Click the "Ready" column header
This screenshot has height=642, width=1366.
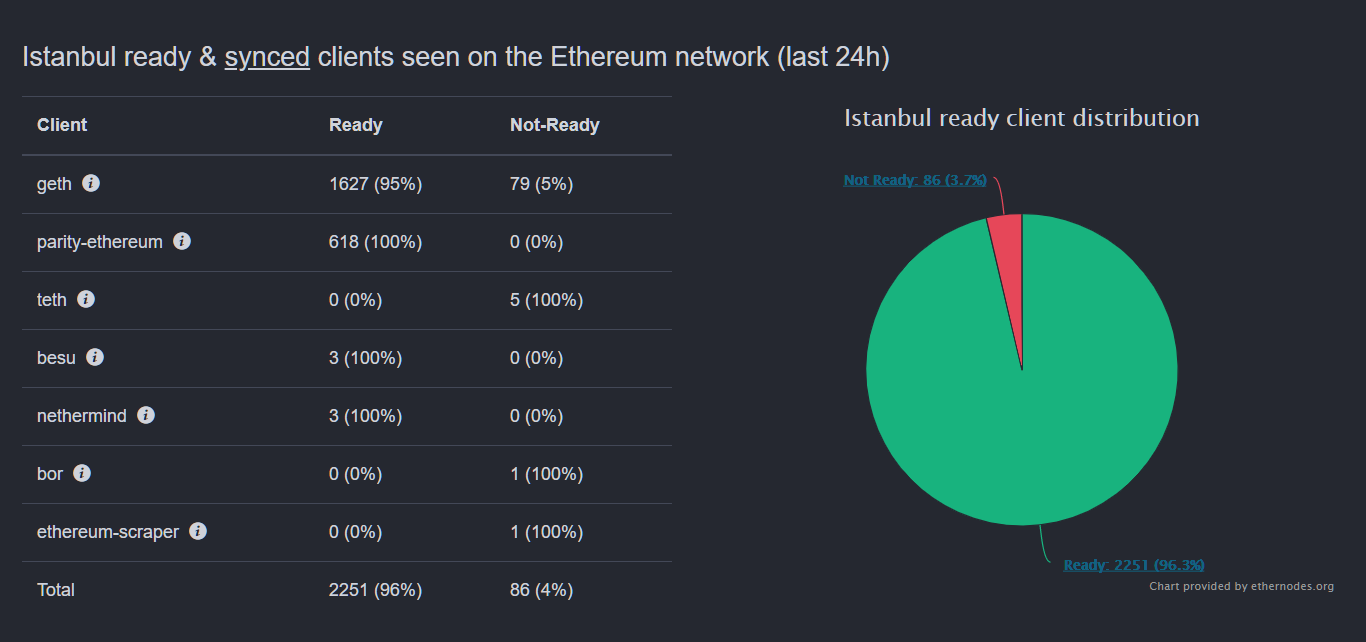pyautogui.click(x=356, y=125)
